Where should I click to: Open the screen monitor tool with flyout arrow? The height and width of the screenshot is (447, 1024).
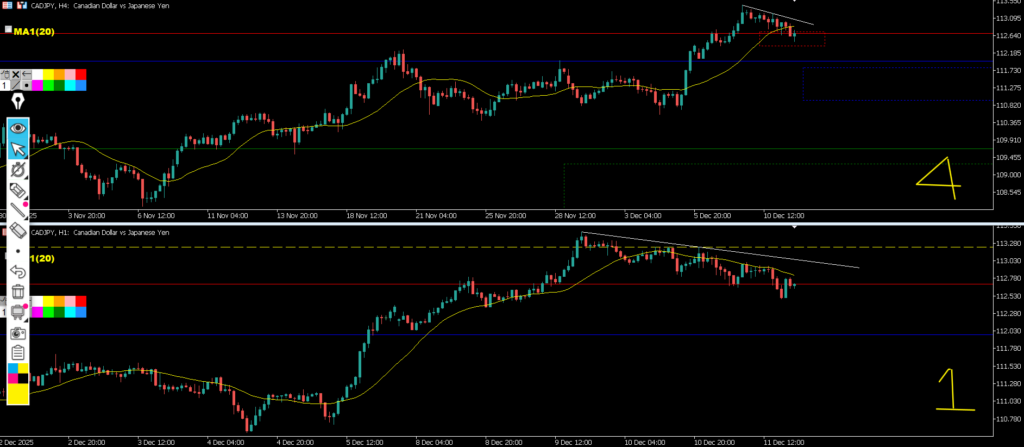pyautogui.click(x=18, y=313)
